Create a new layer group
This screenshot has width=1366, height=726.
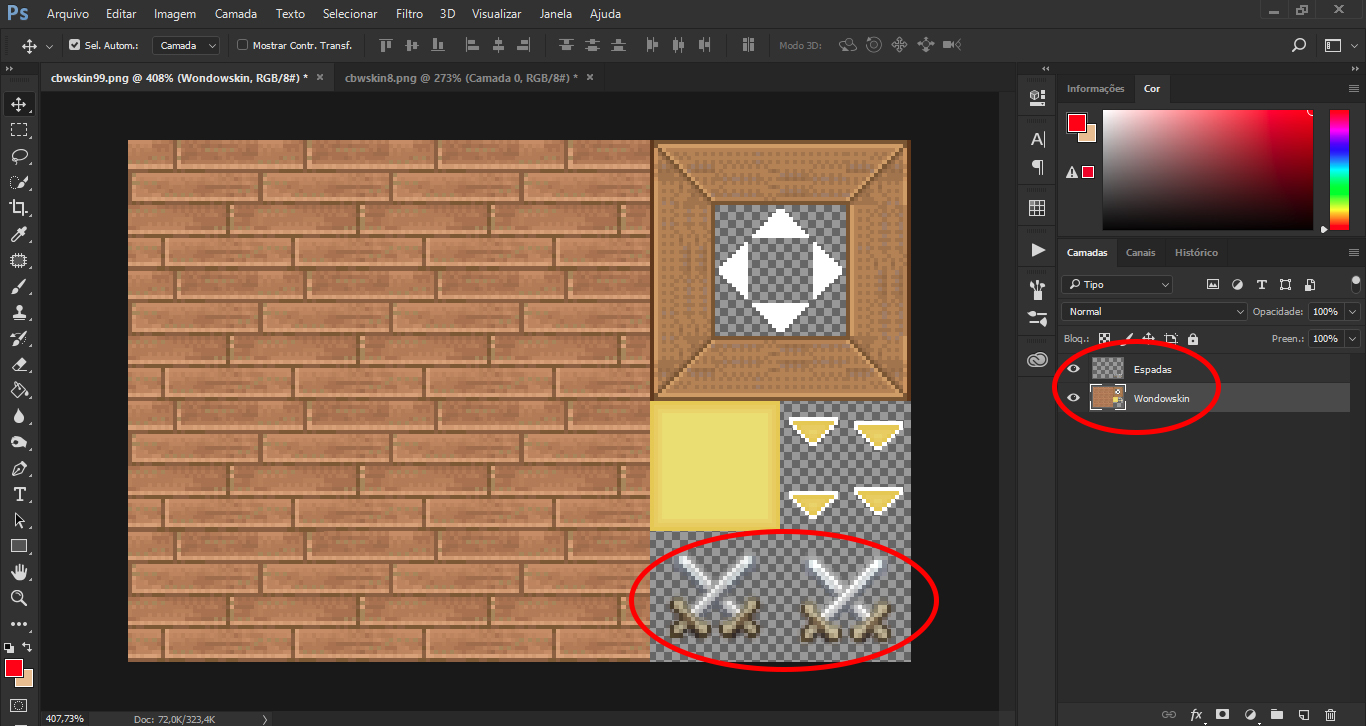click(x=1276, y=715)
